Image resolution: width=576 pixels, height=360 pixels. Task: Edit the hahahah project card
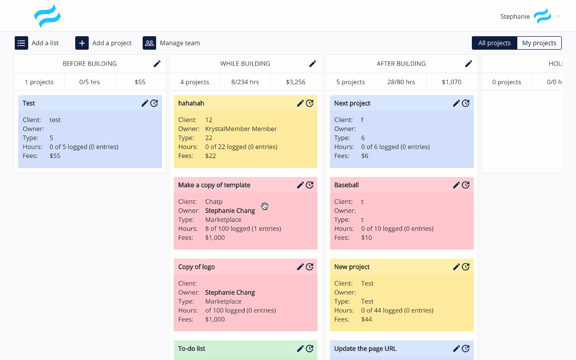pos(300,103)
